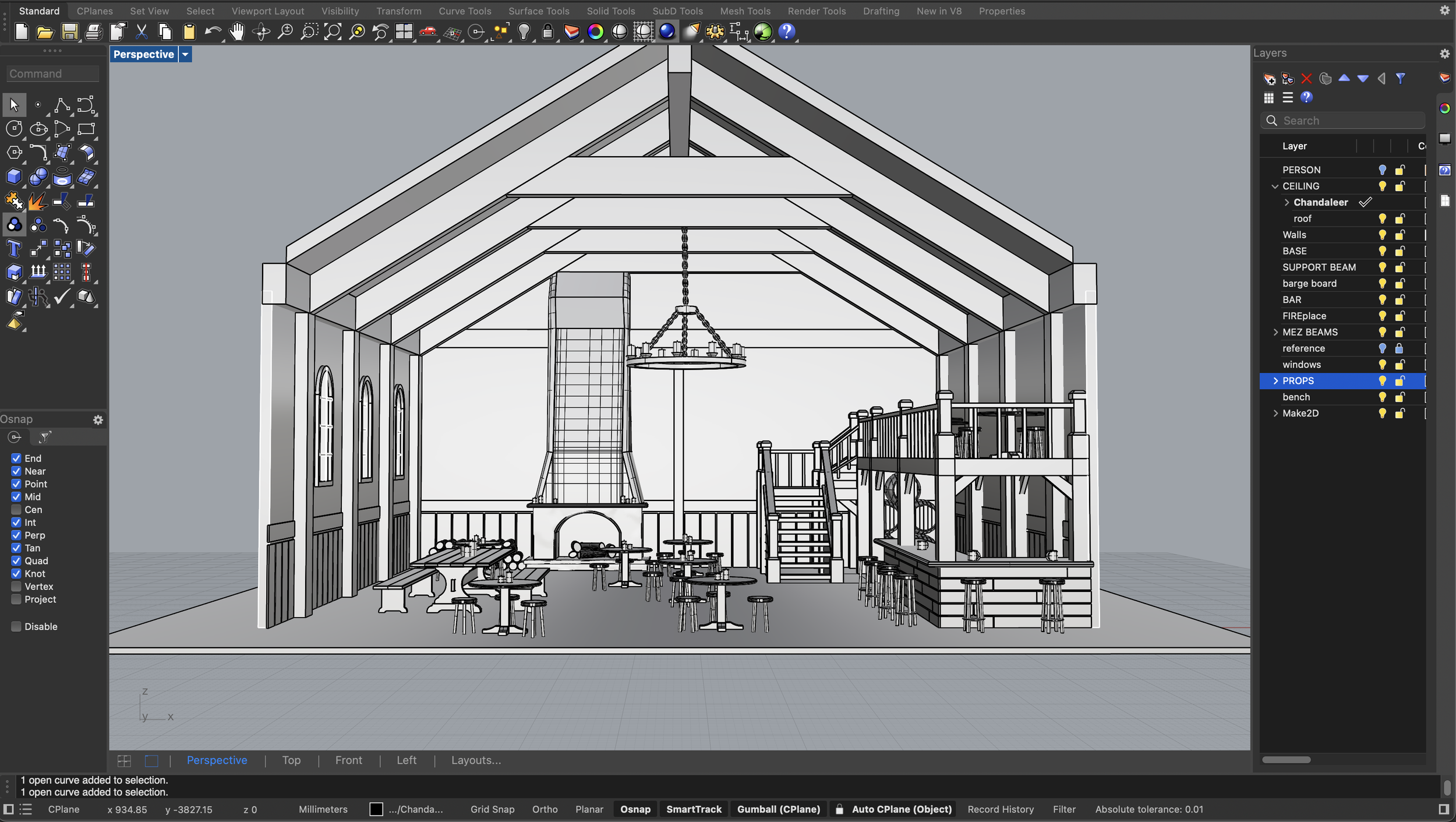
Task: Collapse the CEILING layer group
Action: [1275, 186]
